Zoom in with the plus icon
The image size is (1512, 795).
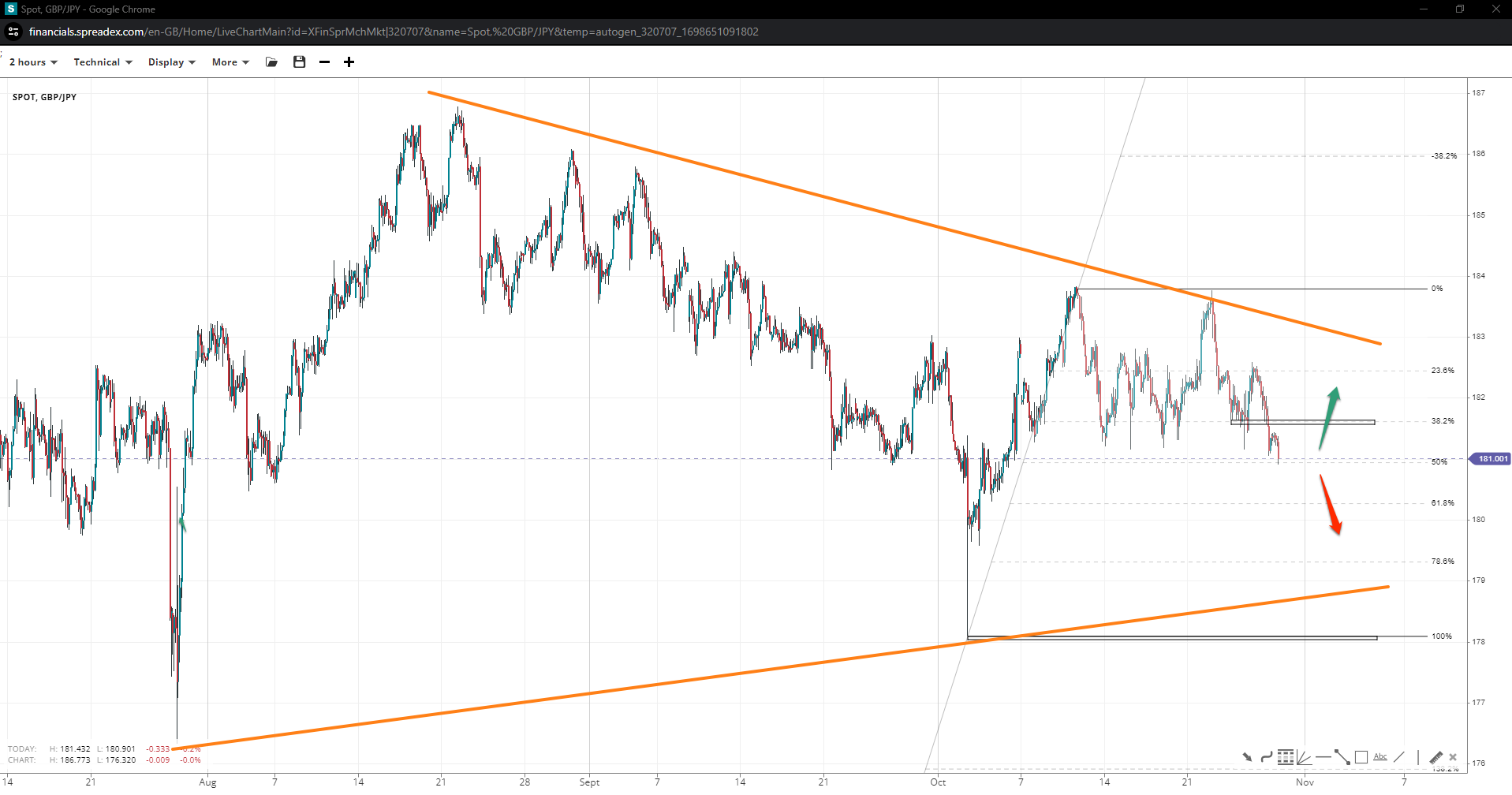[x=349, y=62]
